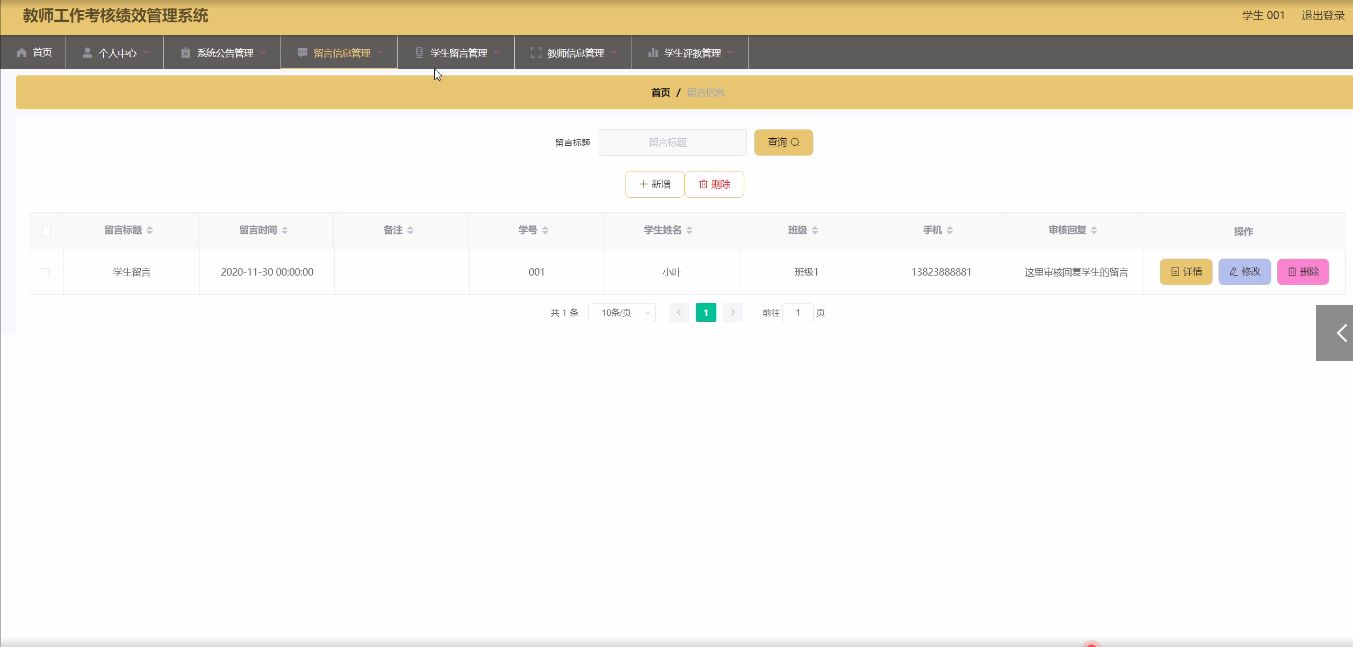Click the 小叫 student name cell
This screenshot has height=647, width=1353.
pyautogui.click(x=671, y=272)
